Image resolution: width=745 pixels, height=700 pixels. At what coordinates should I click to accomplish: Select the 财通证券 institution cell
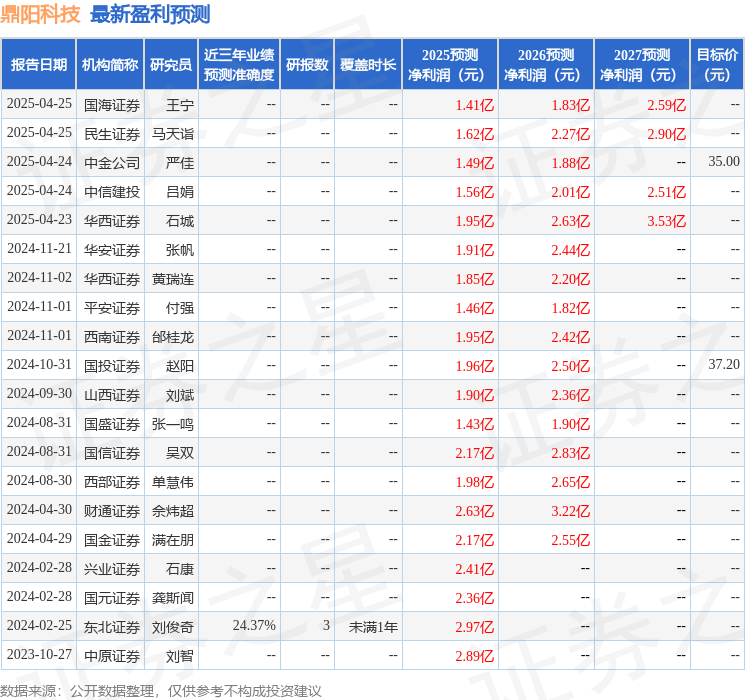[x=112, y=511]
